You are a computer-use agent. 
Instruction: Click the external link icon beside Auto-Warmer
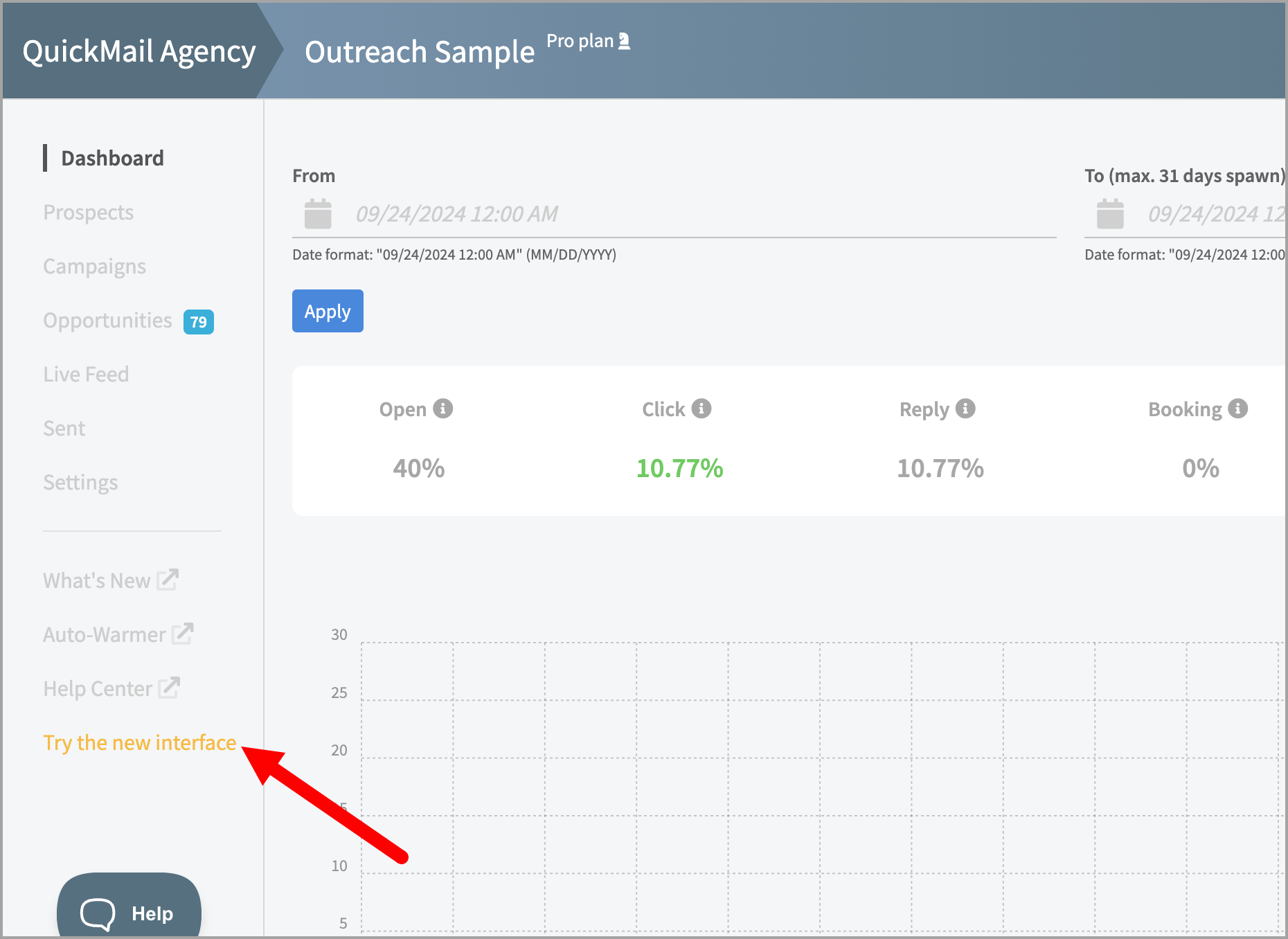coord(183,634)
